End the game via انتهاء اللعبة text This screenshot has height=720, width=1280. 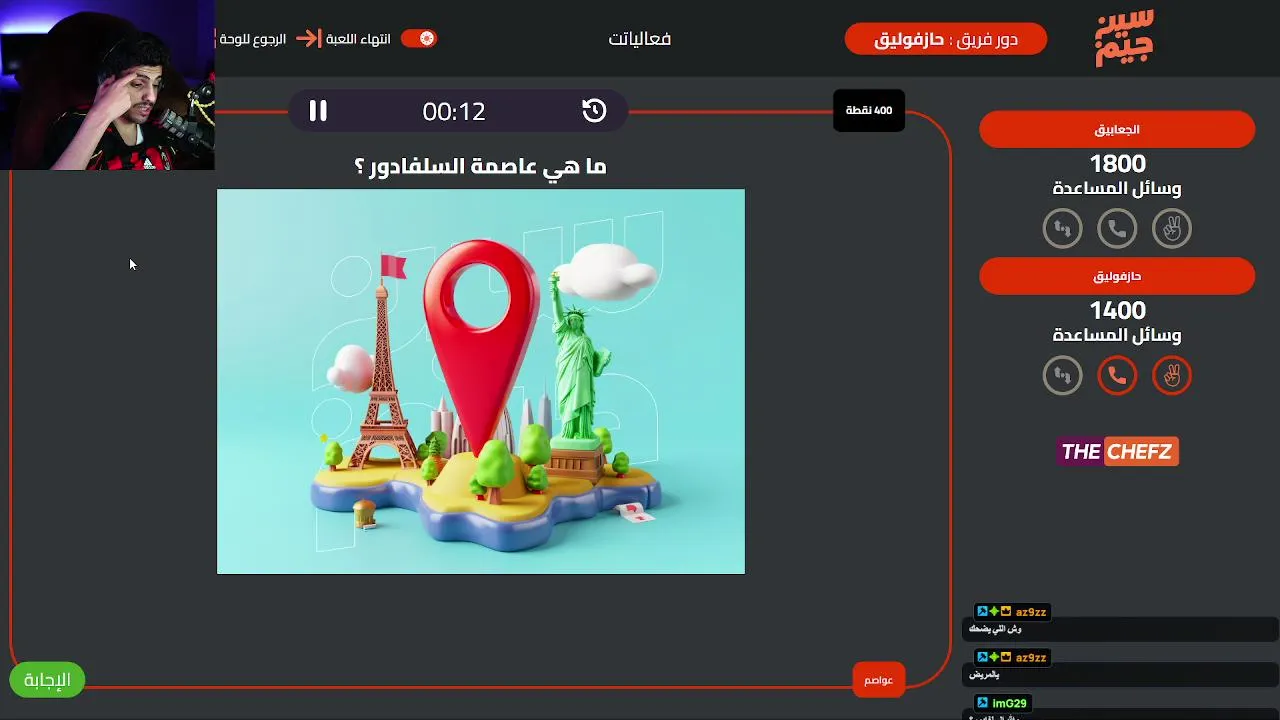(358, 39)
